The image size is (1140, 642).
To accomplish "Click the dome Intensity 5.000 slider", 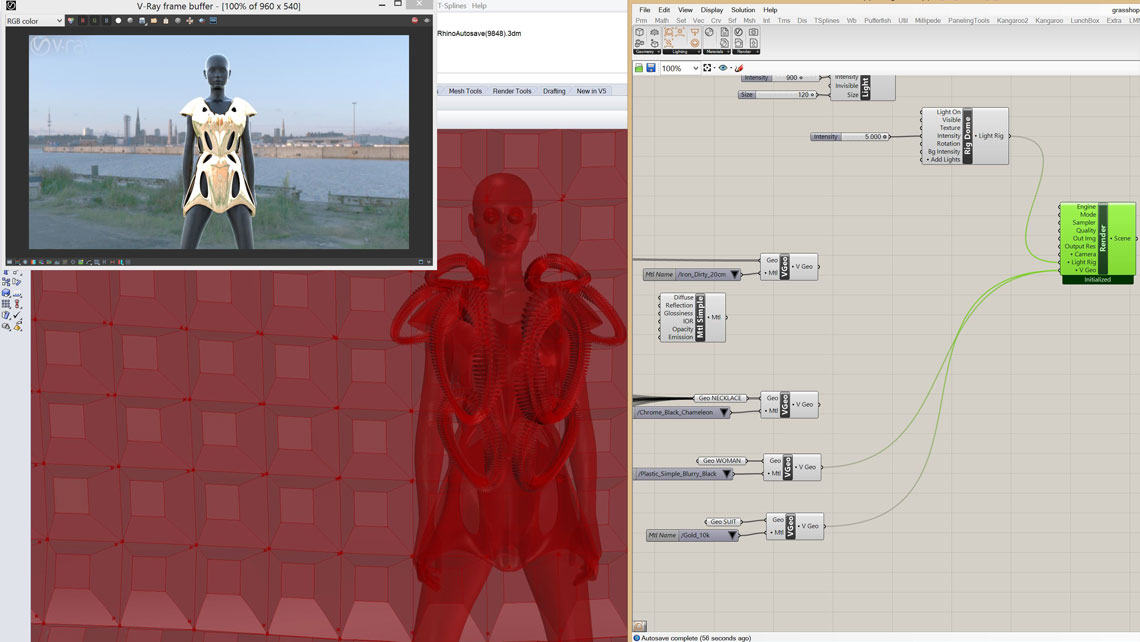I will coord(849,137).
